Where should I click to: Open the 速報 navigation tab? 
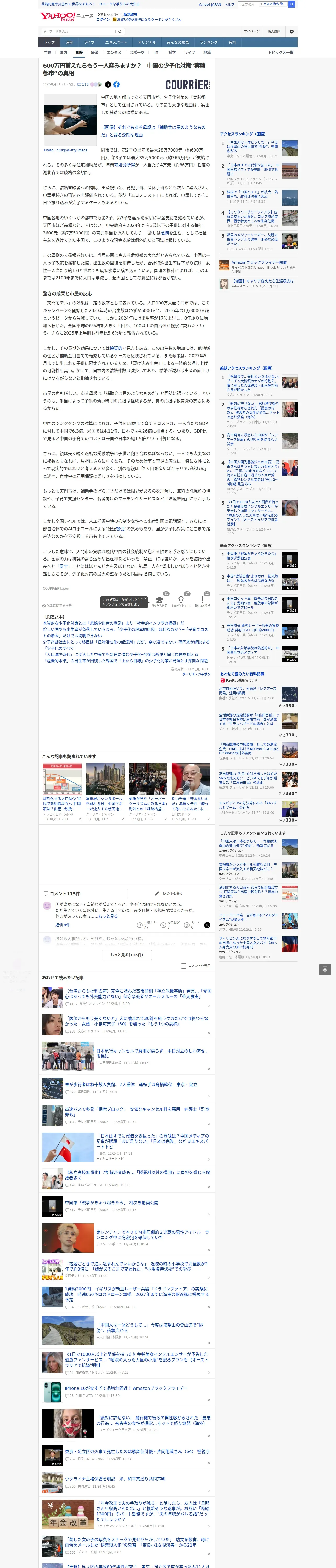pyautogui.click(x=69, y=43)
